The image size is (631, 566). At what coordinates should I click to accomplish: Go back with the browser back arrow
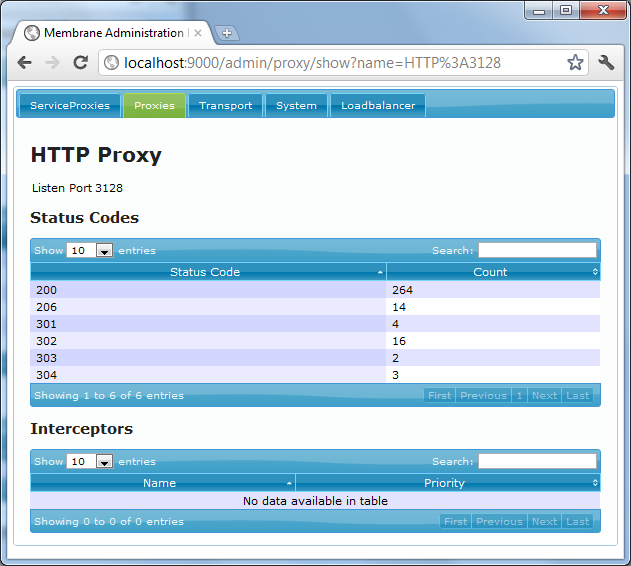click(25, 62)
